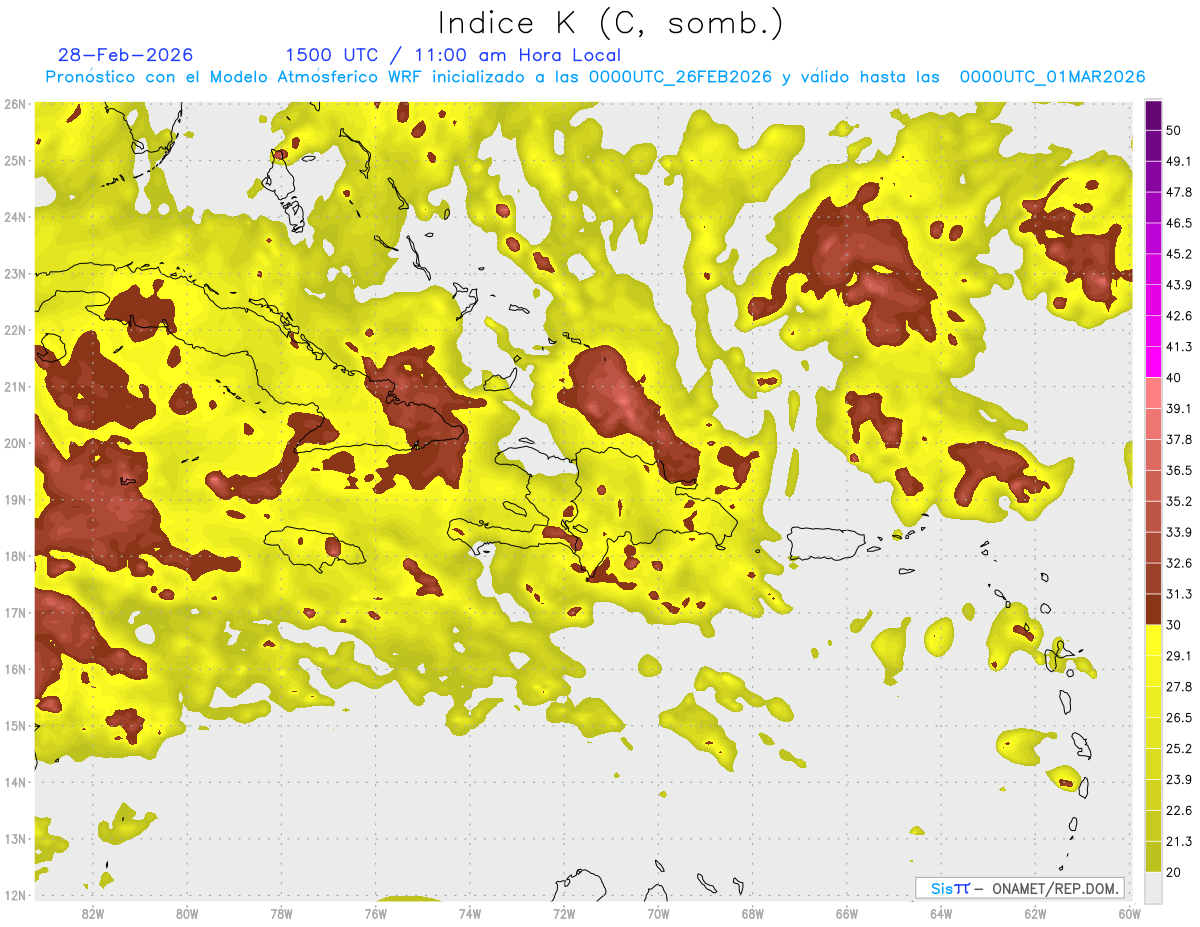Select colorbar value "22.6"
Screen dimensions: 1200x927
pyautogui.click(x=1178, y=811)
